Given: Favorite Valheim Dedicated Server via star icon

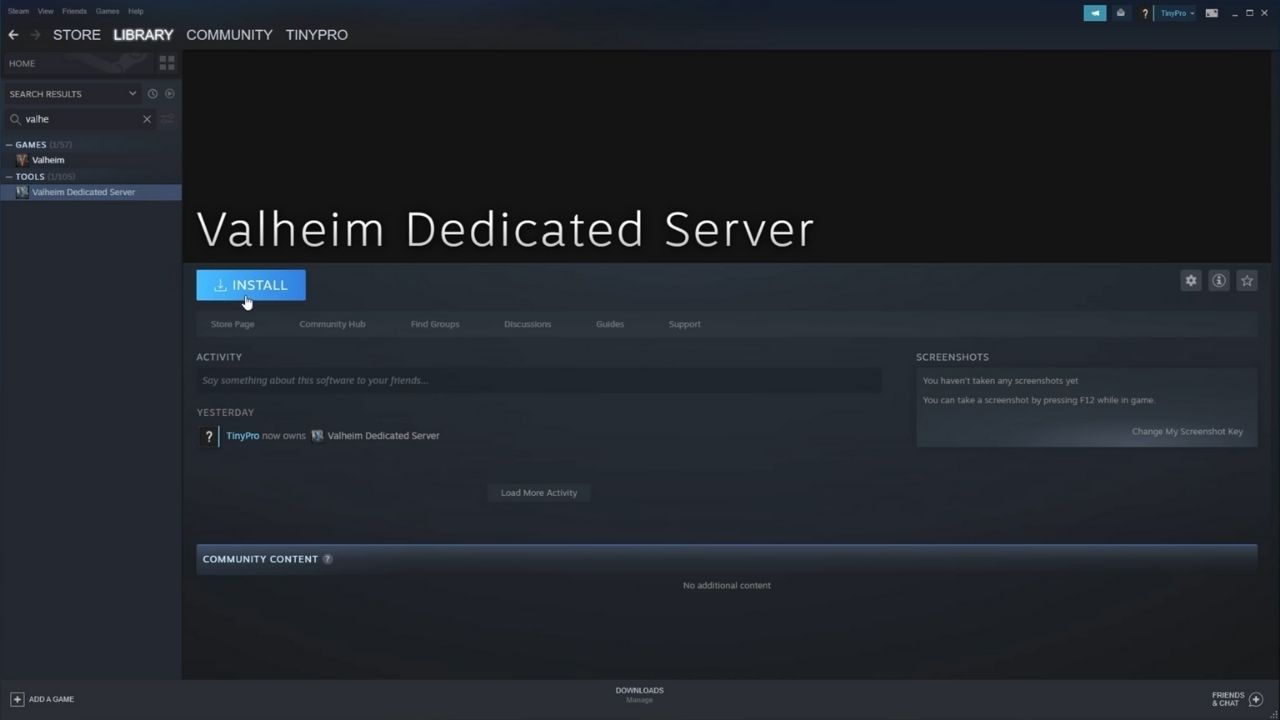Looking at the screenshot, I should pyautogui.click(x=1246, y=280).
